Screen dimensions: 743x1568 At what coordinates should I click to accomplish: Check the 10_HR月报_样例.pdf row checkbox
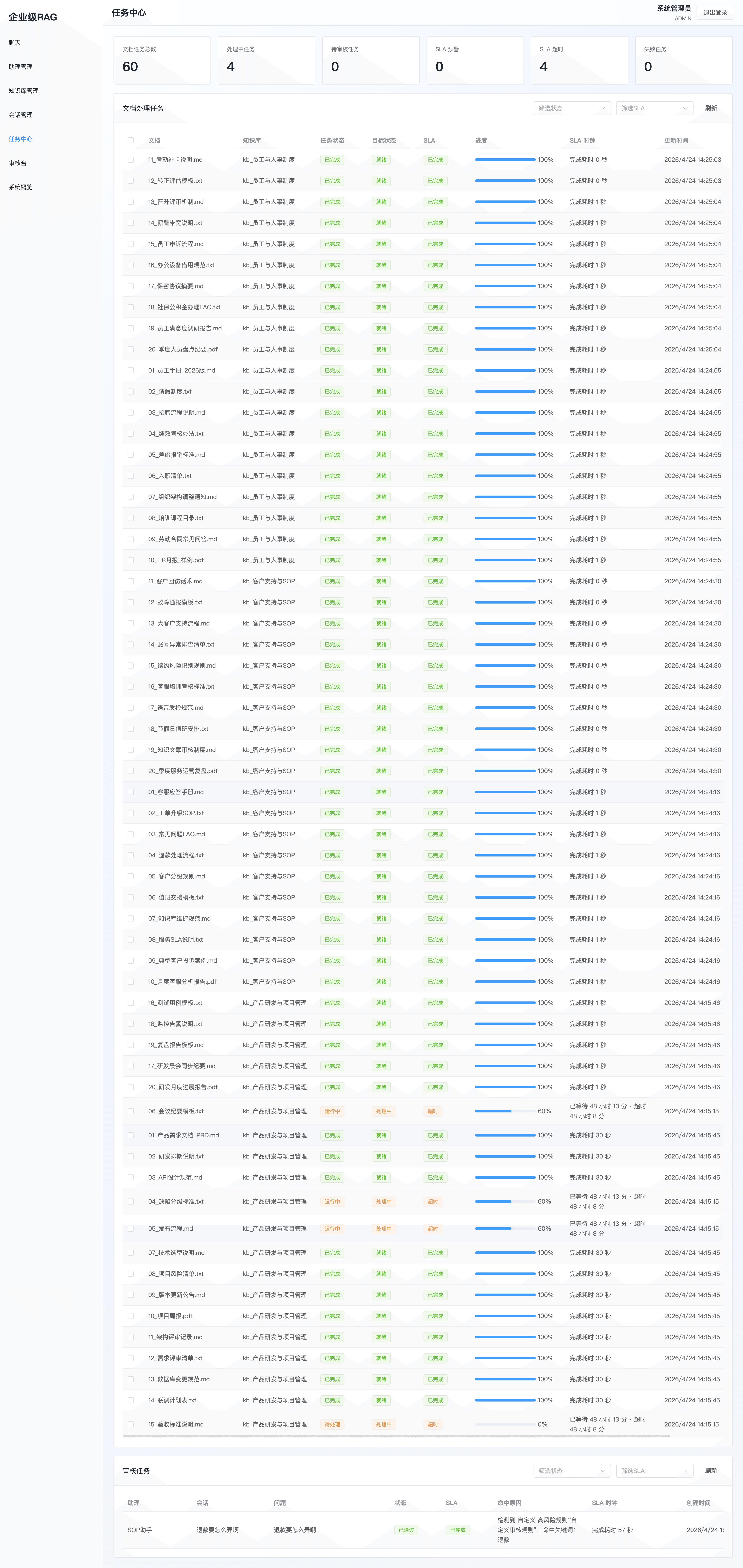tap(131, 560)
